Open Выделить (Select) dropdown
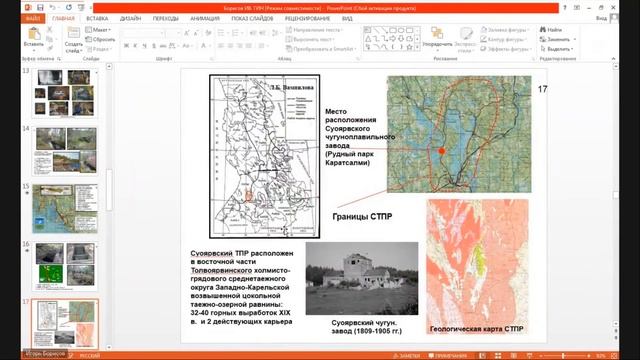Viewport: 640px width, 360px height. pos(557,49)
